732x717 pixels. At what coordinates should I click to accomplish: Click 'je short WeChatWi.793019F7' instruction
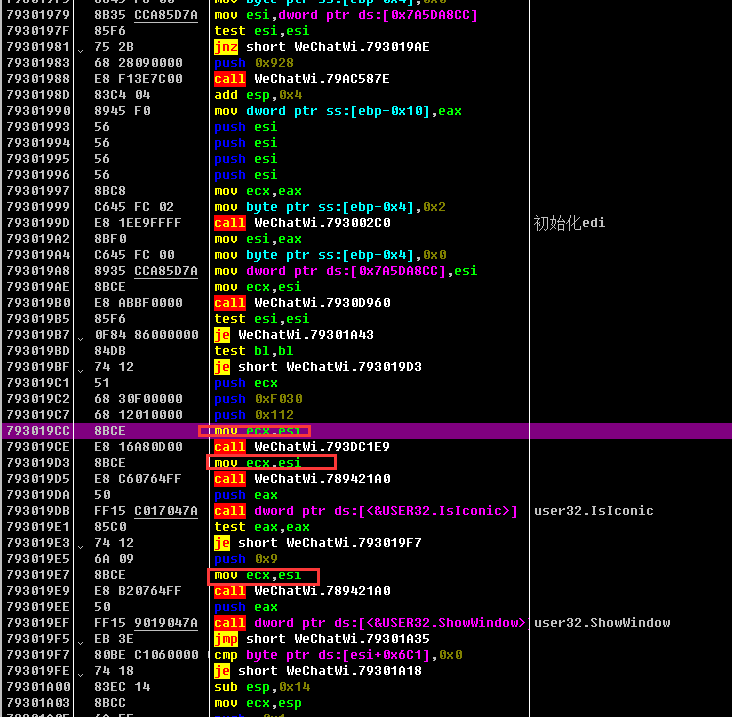(x=317, y=543)
